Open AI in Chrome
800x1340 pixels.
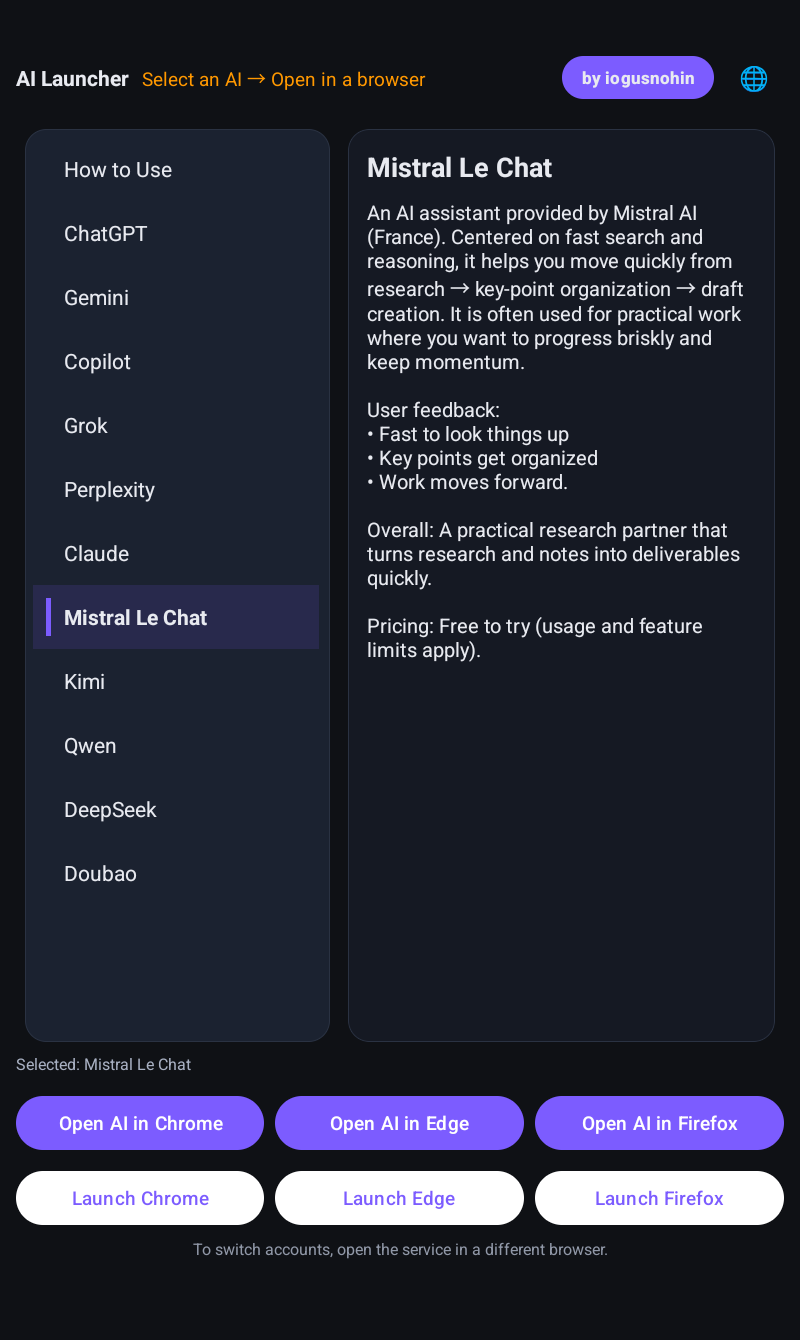[140, 1123]
